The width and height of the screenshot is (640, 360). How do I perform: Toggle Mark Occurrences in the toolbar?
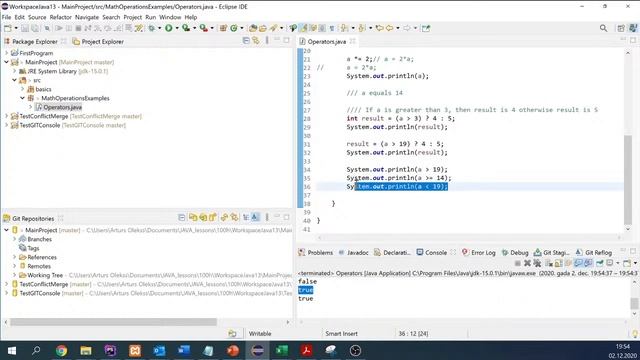303,28
